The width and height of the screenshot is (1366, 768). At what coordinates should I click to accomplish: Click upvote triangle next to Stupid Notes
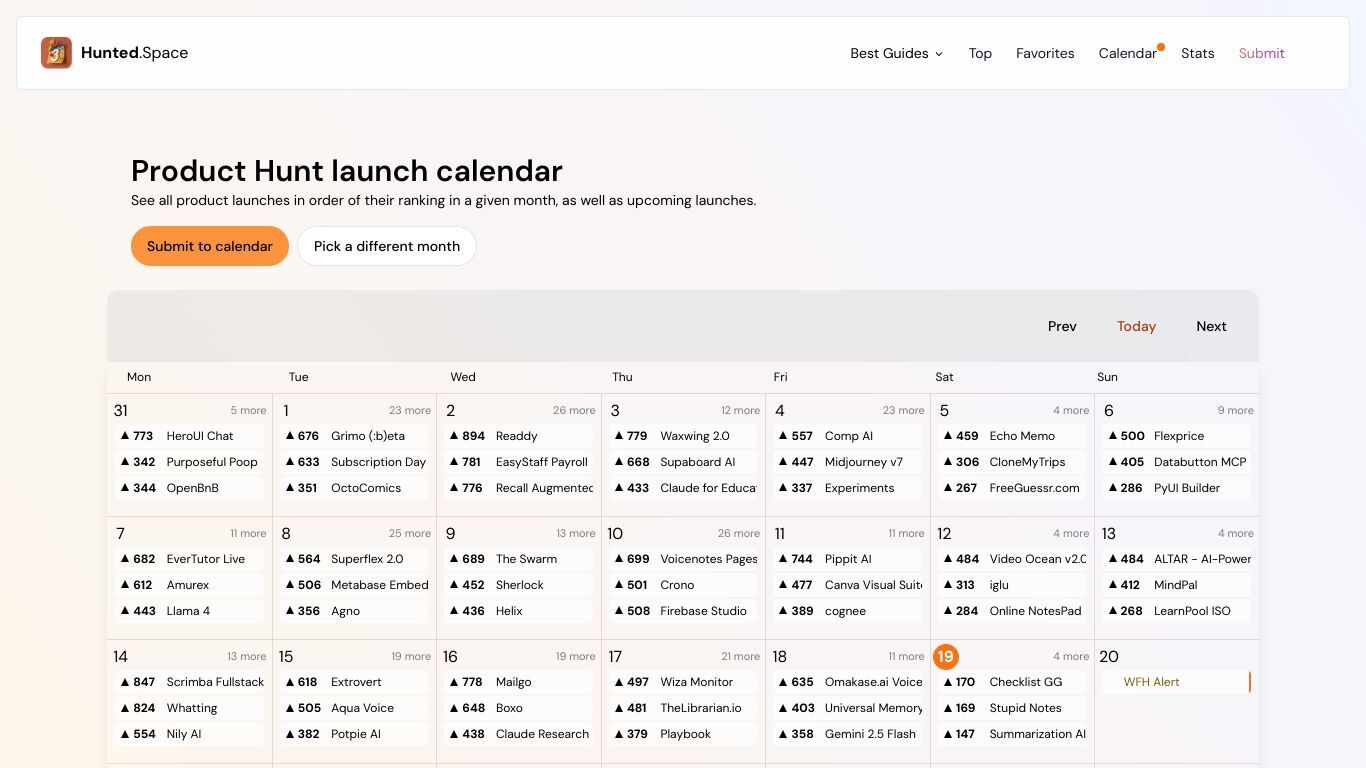[x=947, y=708]
